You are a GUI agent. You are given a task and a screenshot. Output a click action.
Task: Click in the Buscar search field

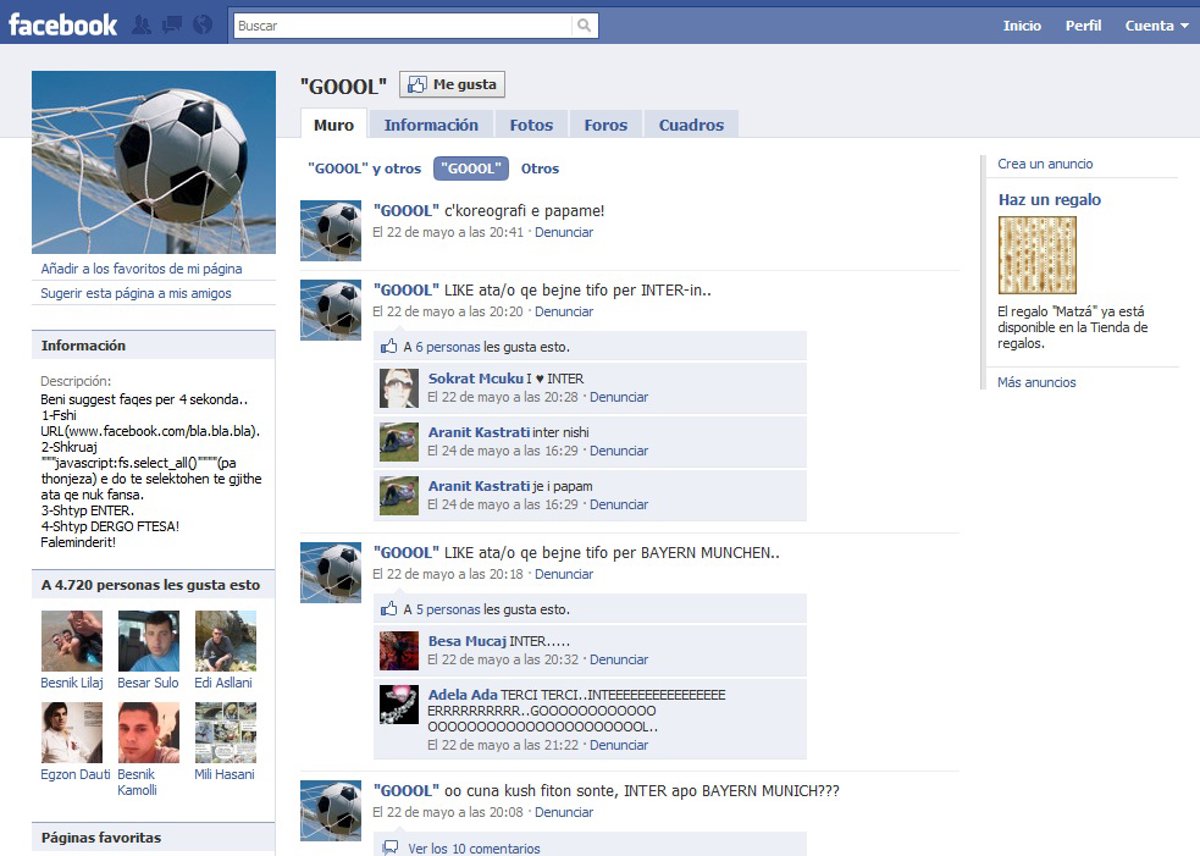click(x=402, y=26)
